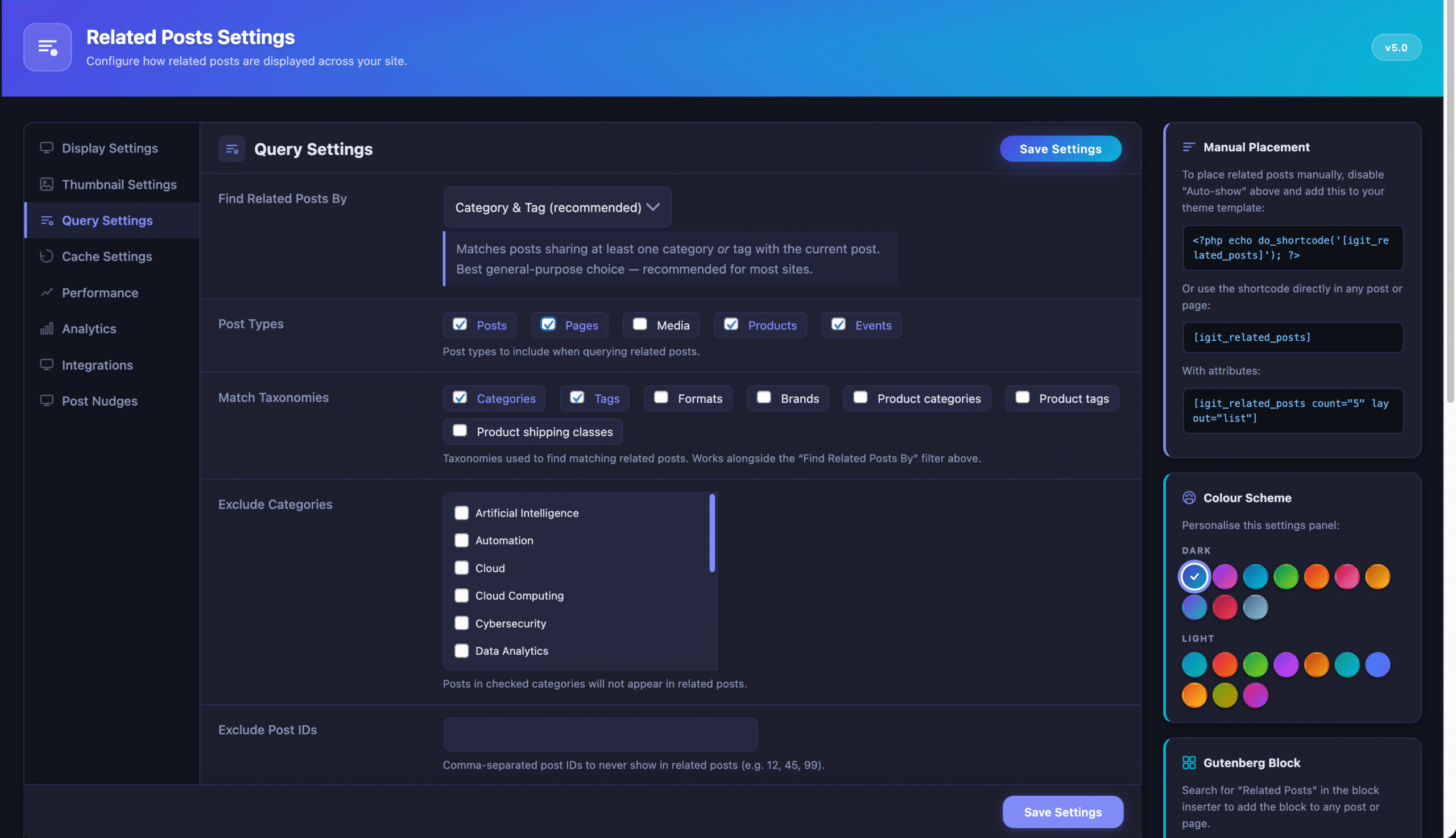Open the Performance tab
This screenshot has width=1456, height=838.
pos(112,292)
